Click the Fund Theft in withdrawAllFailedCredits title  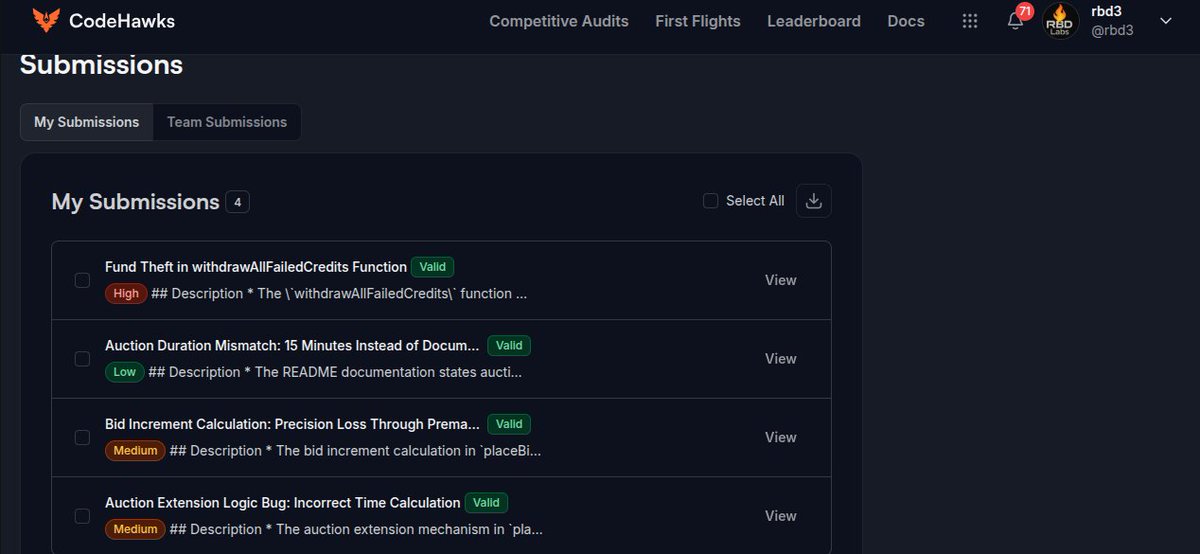tap(256, 267)
